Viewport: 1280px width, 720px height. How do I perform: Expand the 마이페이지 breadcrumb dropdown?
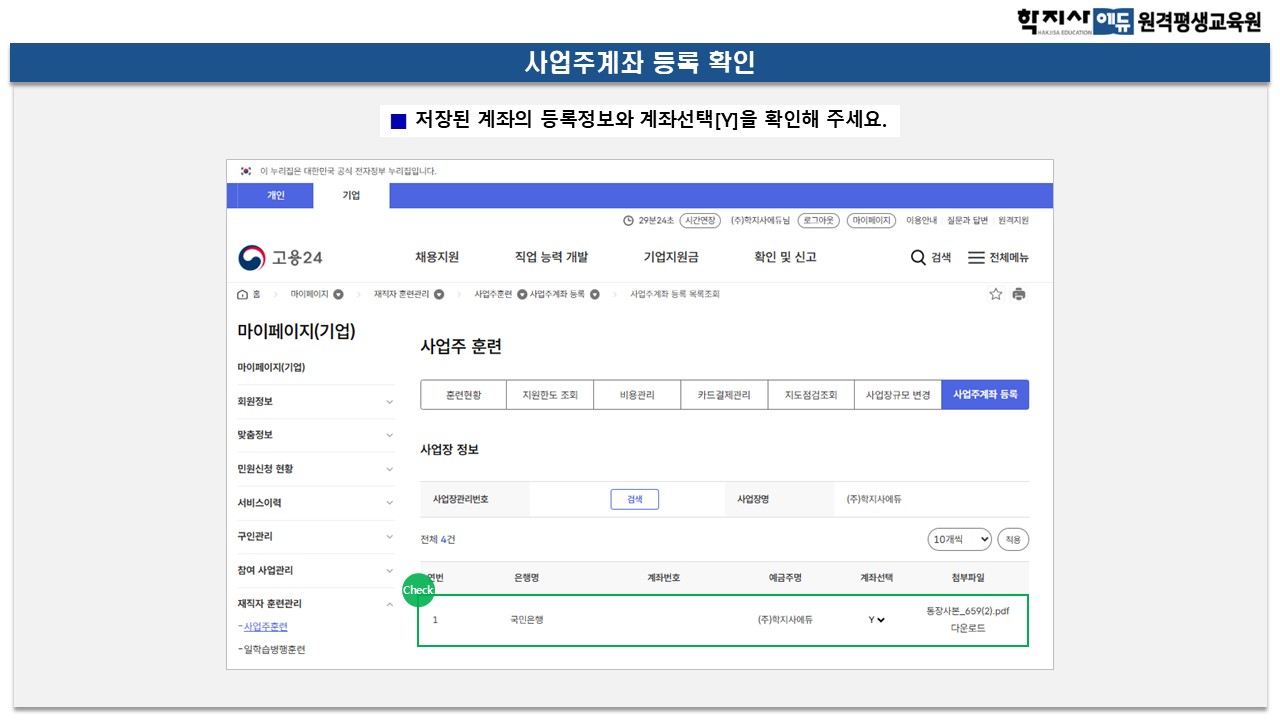[x=338, y=294]
